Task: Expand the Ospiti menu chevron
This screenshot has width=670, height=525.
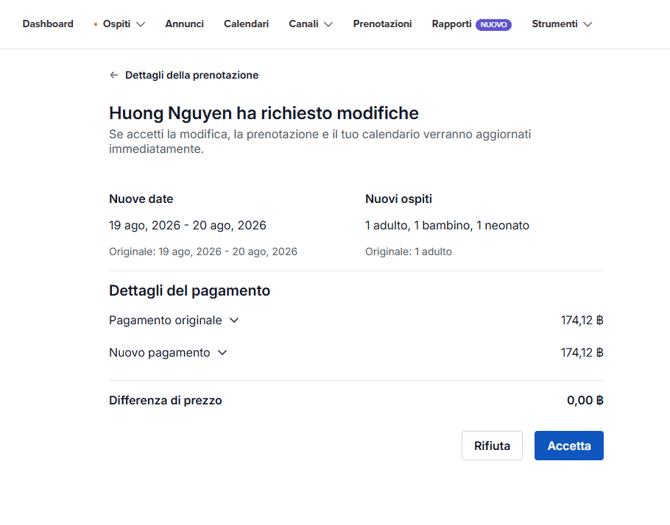Action: pyautogui.click(x=140, y=24)
